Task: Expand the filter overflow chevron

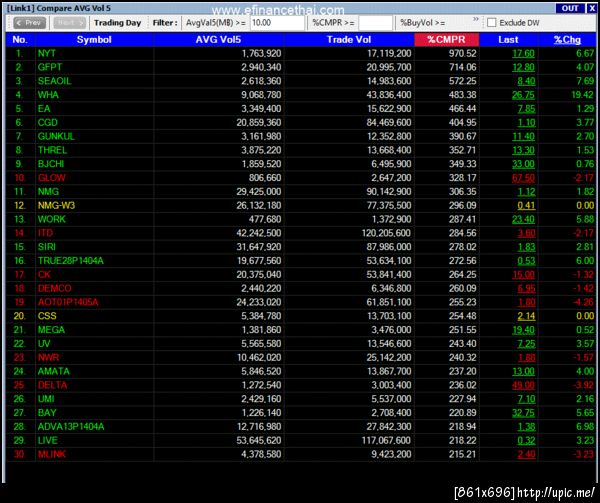Action: click(x=476, y=19)
